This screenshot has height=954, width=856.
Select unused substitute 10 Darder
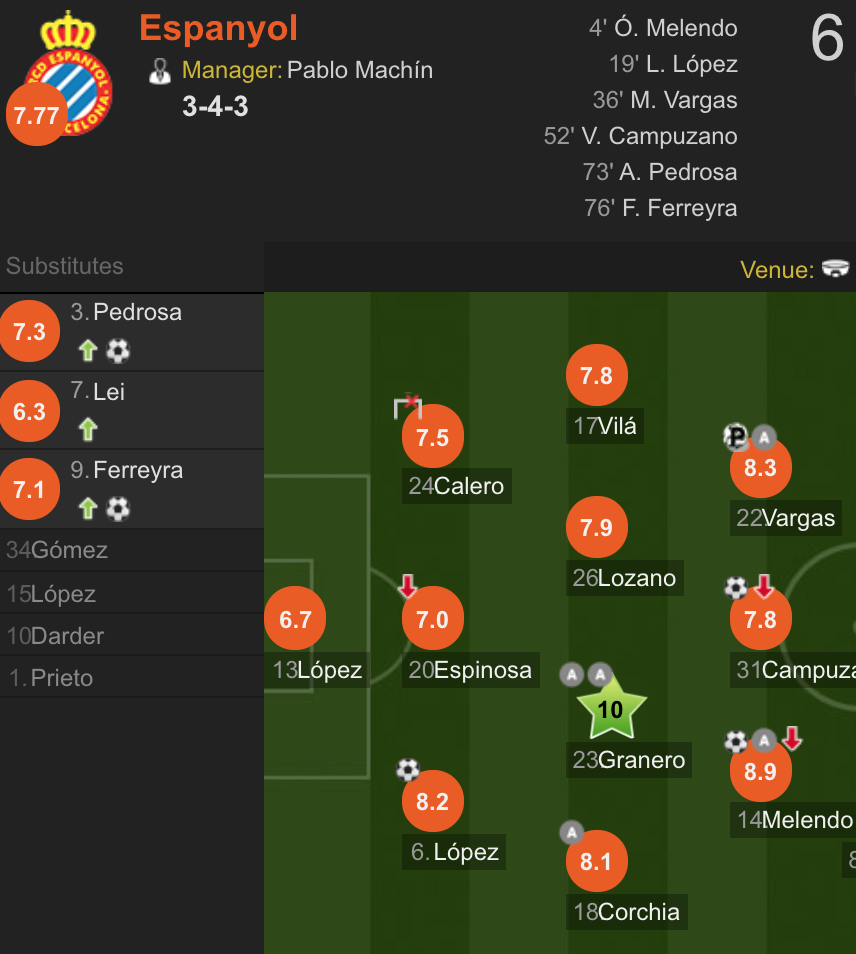132,635
